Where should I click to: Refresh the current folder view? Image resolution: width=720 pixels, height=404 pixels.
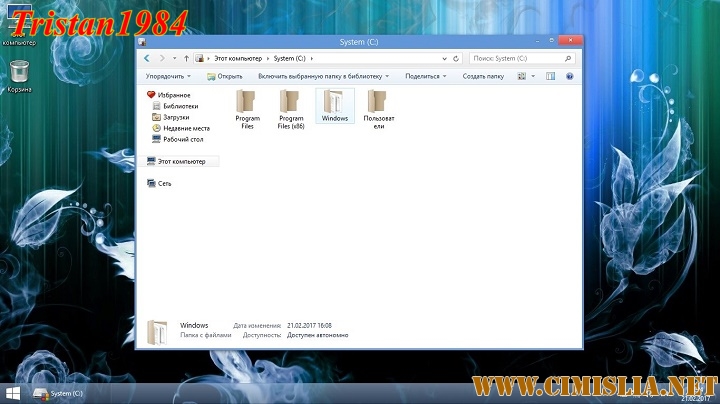pos(456,58)
